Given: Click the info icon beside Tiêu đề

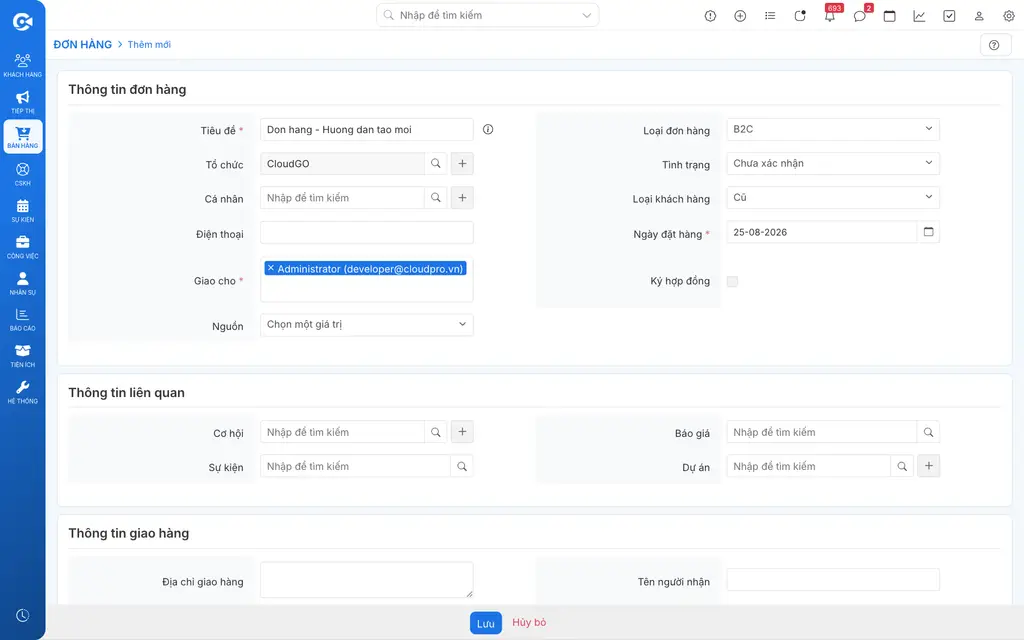Looking at the screenshot, I should 488,129.
